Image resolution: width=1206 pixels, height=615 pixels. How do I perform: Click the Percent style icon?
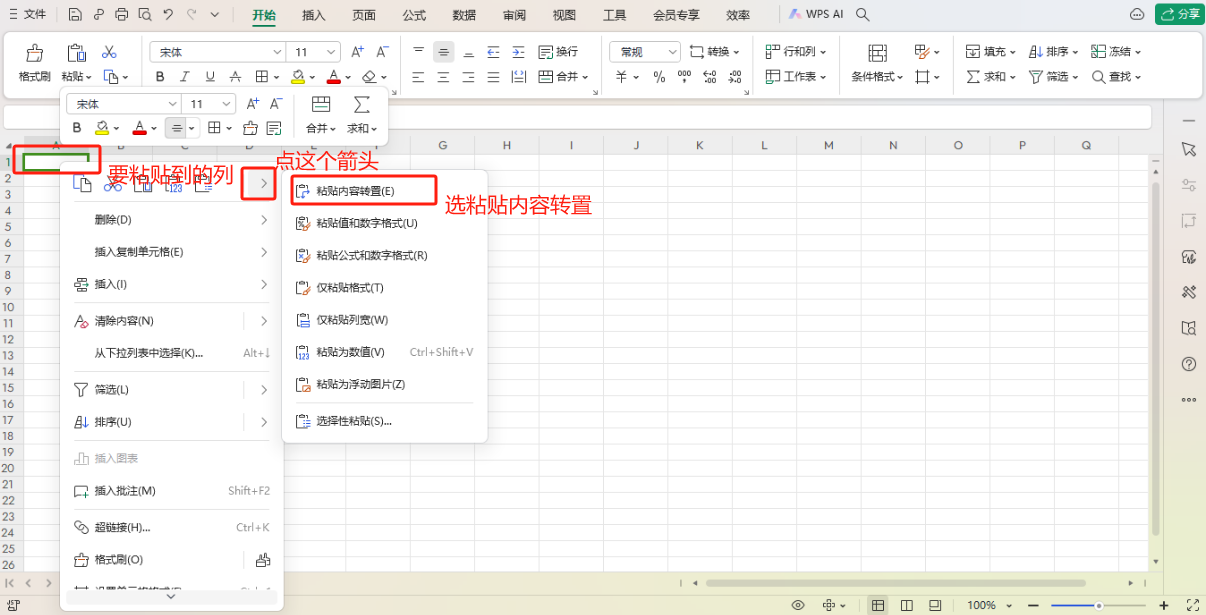coord(660,77)
